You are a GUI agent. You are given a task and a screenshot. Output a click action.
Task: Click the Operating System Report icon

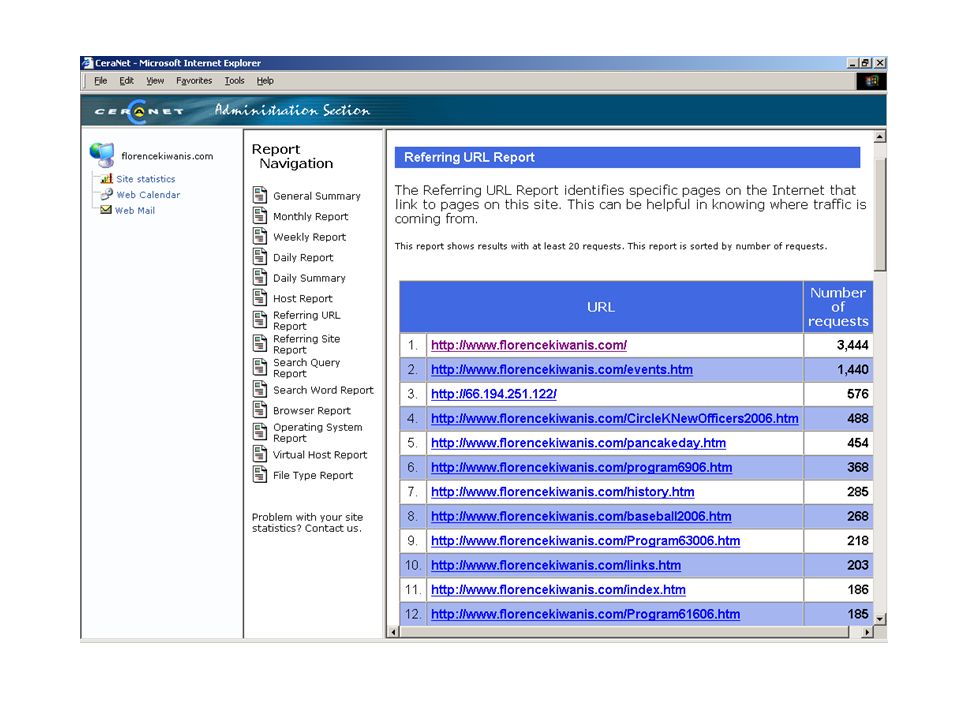coord(260,432)
